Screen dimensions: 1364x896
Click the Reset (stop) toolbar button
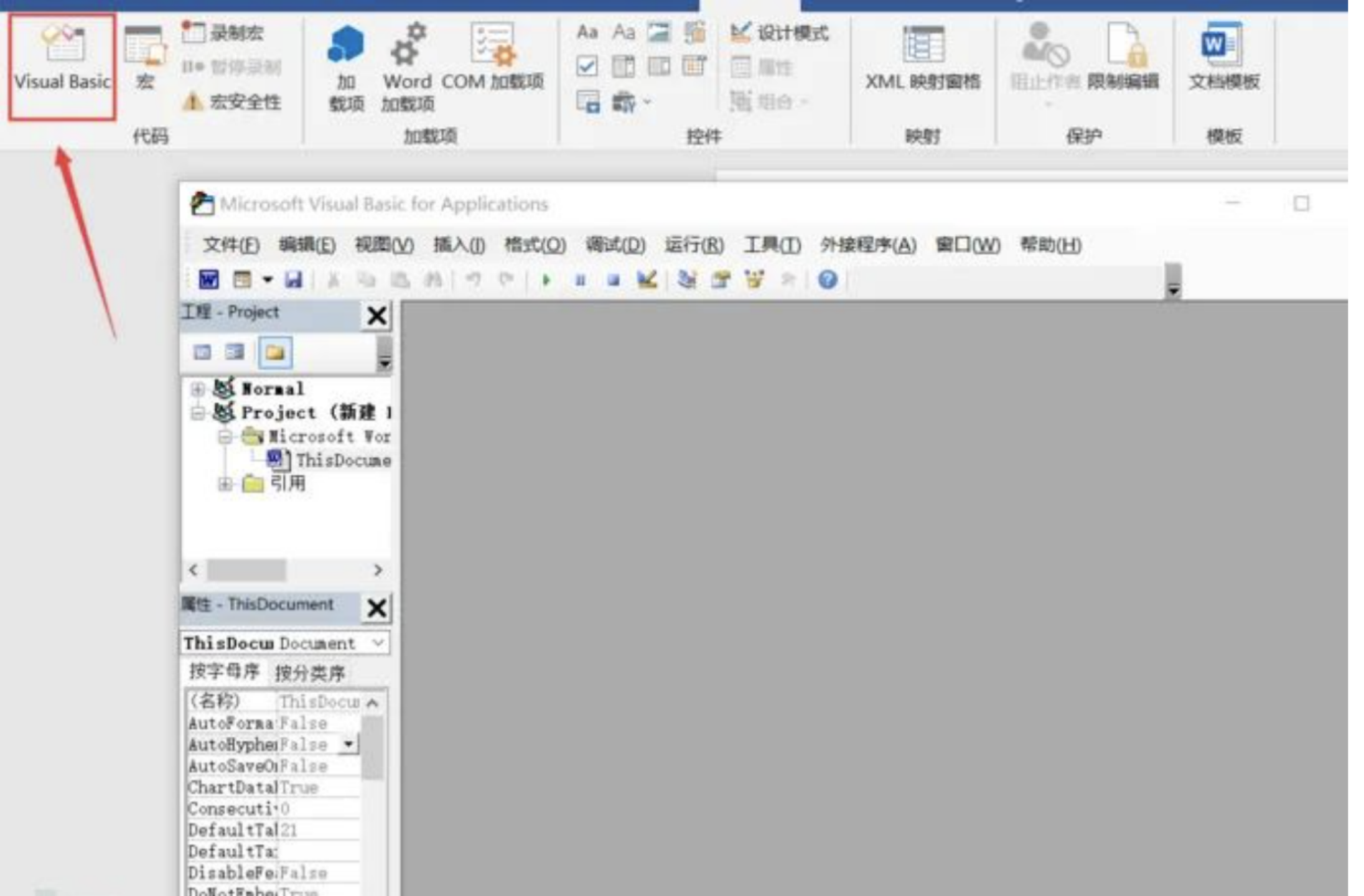[x=614, y=280]
